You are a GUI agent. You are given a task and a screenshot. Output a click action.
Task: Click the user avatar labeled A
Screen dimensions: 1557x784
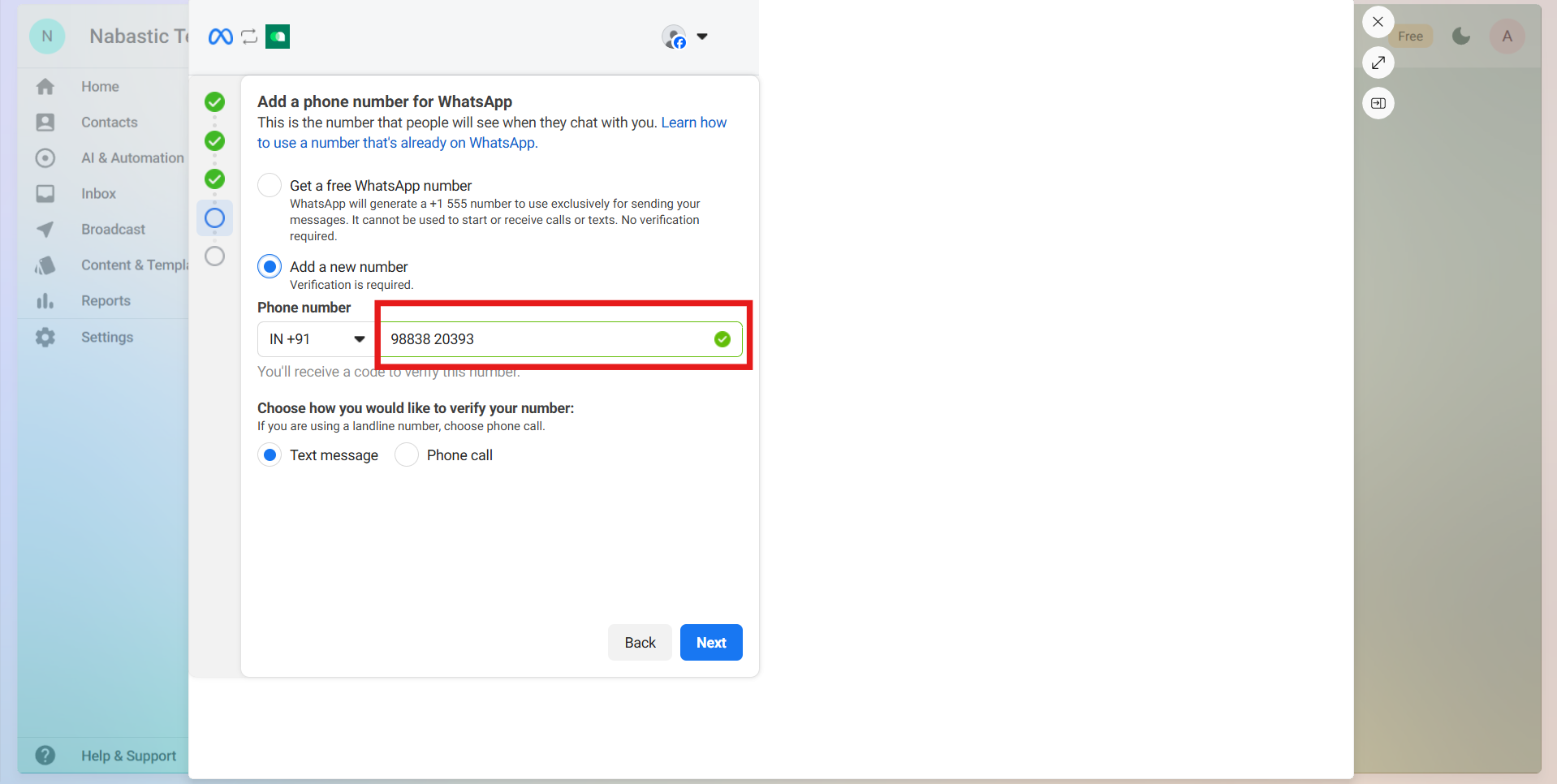(1507, 36)
